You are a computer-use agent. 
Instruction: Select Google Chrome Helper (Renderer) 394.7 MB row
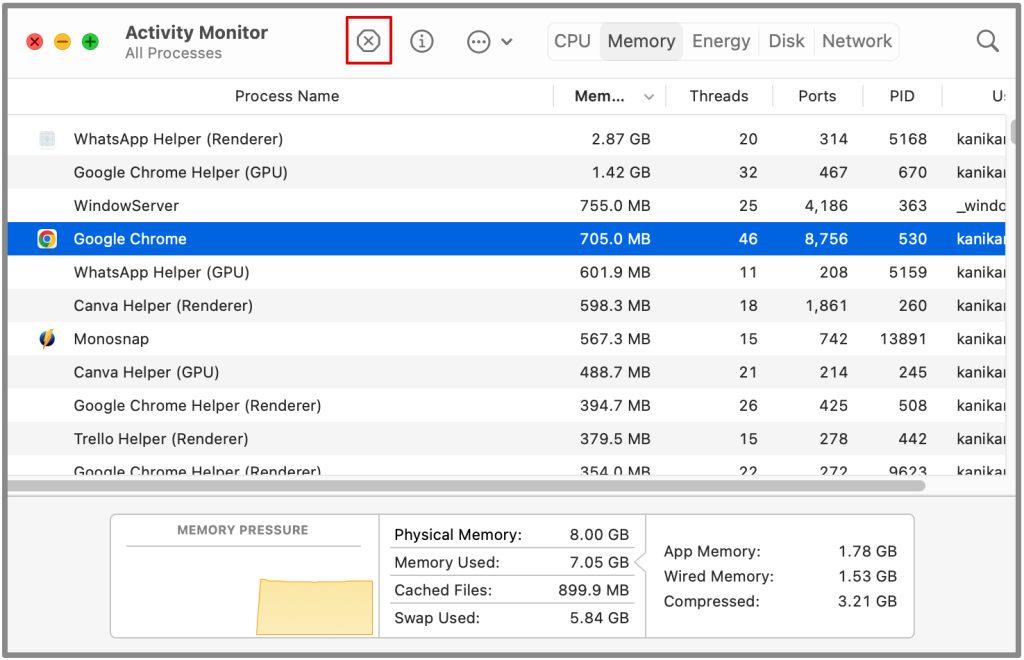[x=507, y=405]
